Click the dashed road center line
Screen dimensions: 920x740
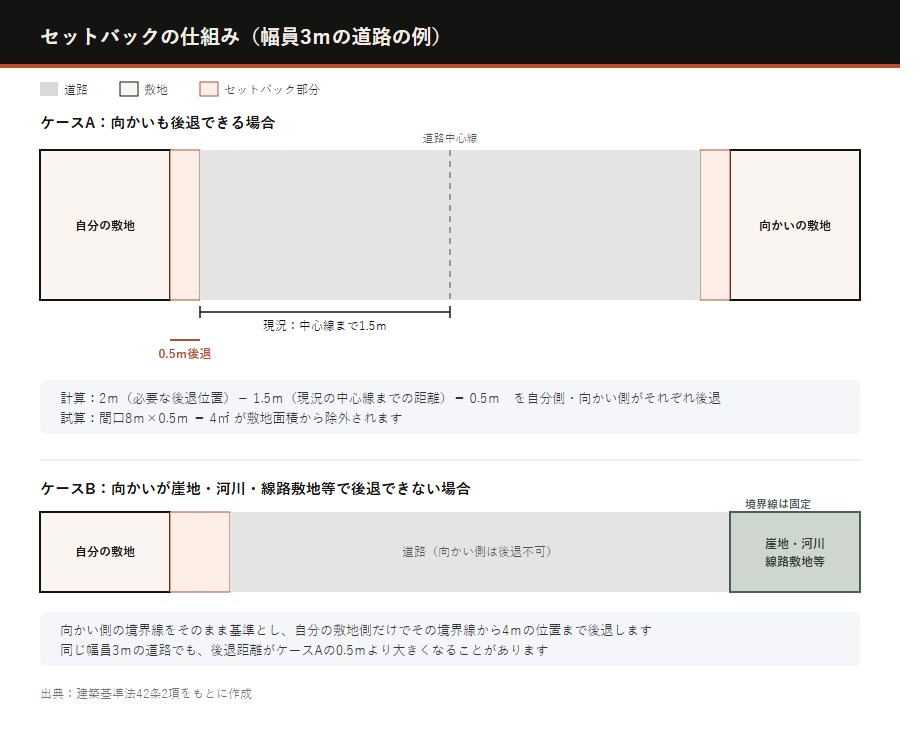[x=450, y=225]
